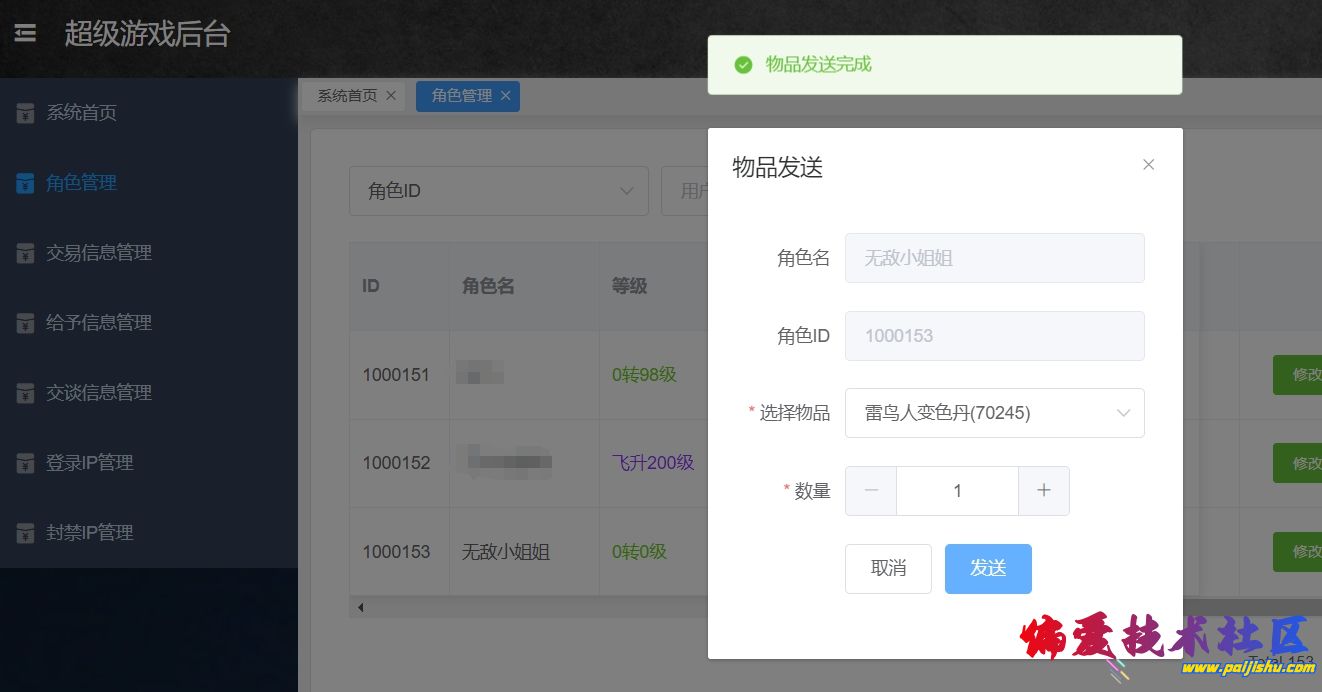Open the 角色ID filter dropdown
1322x692 pixels.
coord(498,190)
